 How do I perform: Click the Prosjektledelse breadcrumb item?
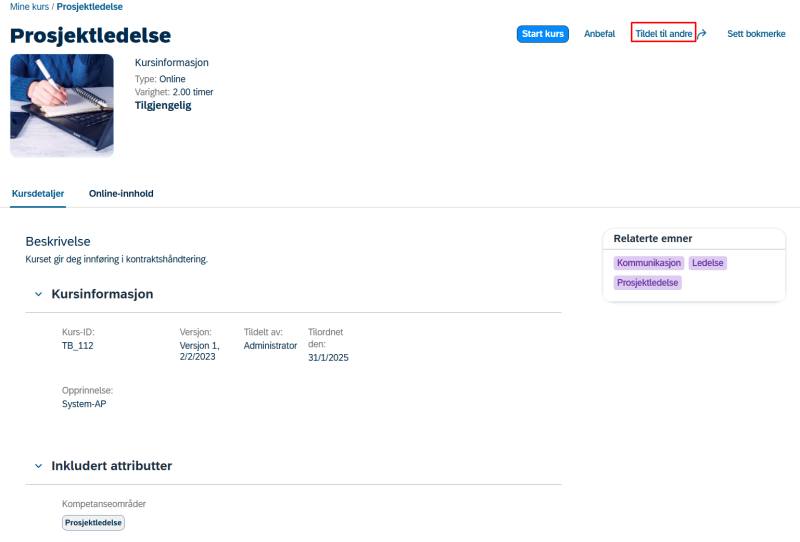89,7
